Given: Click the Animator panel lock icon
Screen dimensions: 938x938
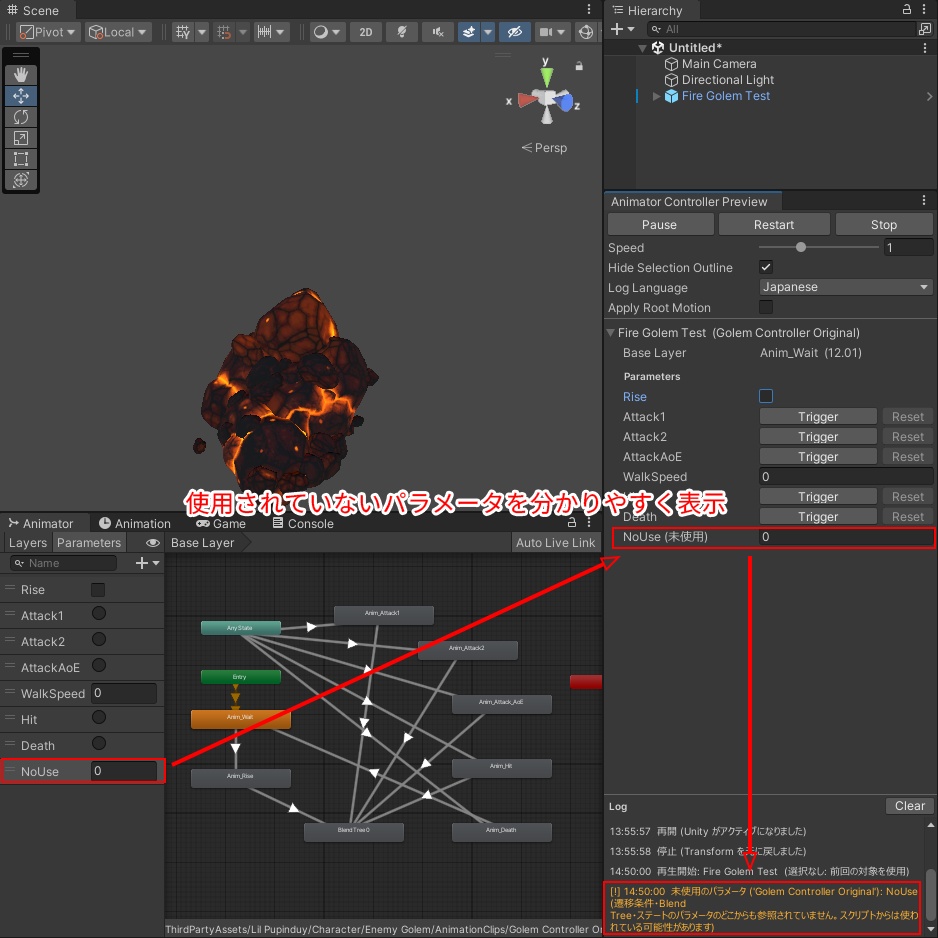Looking at the screenshot, I should [572, 523].
